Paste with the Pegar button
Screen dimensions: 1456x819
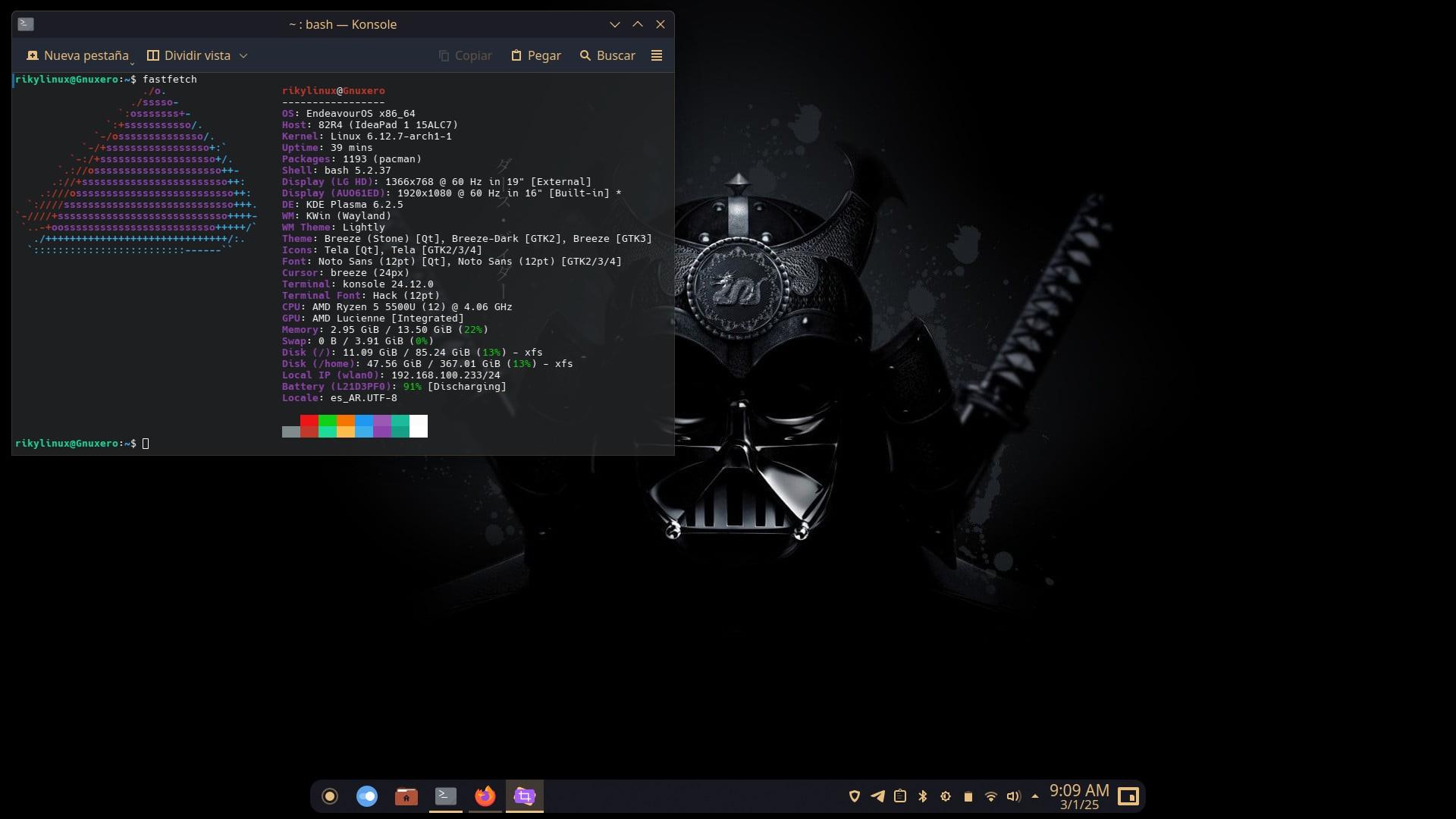click(x=536, y=55)
